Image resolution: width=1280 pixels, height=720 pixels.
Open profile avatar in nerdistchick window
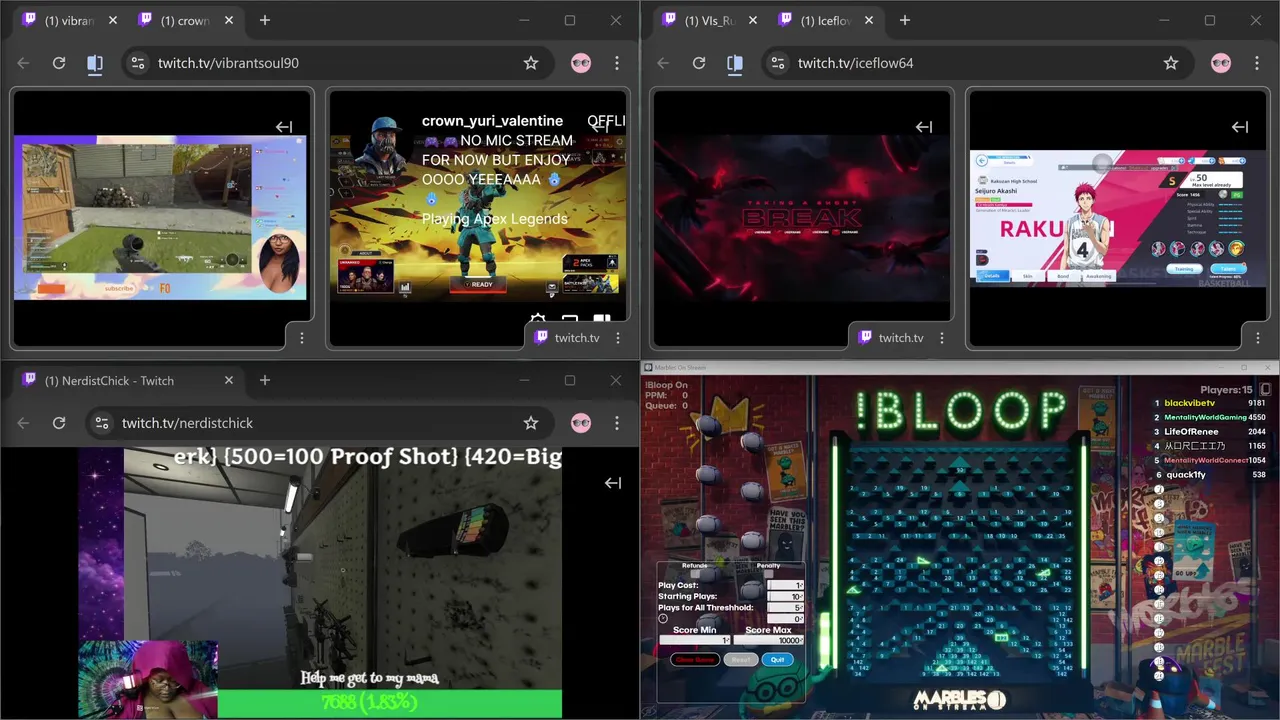pyautogui.click(x=581, y=423)
